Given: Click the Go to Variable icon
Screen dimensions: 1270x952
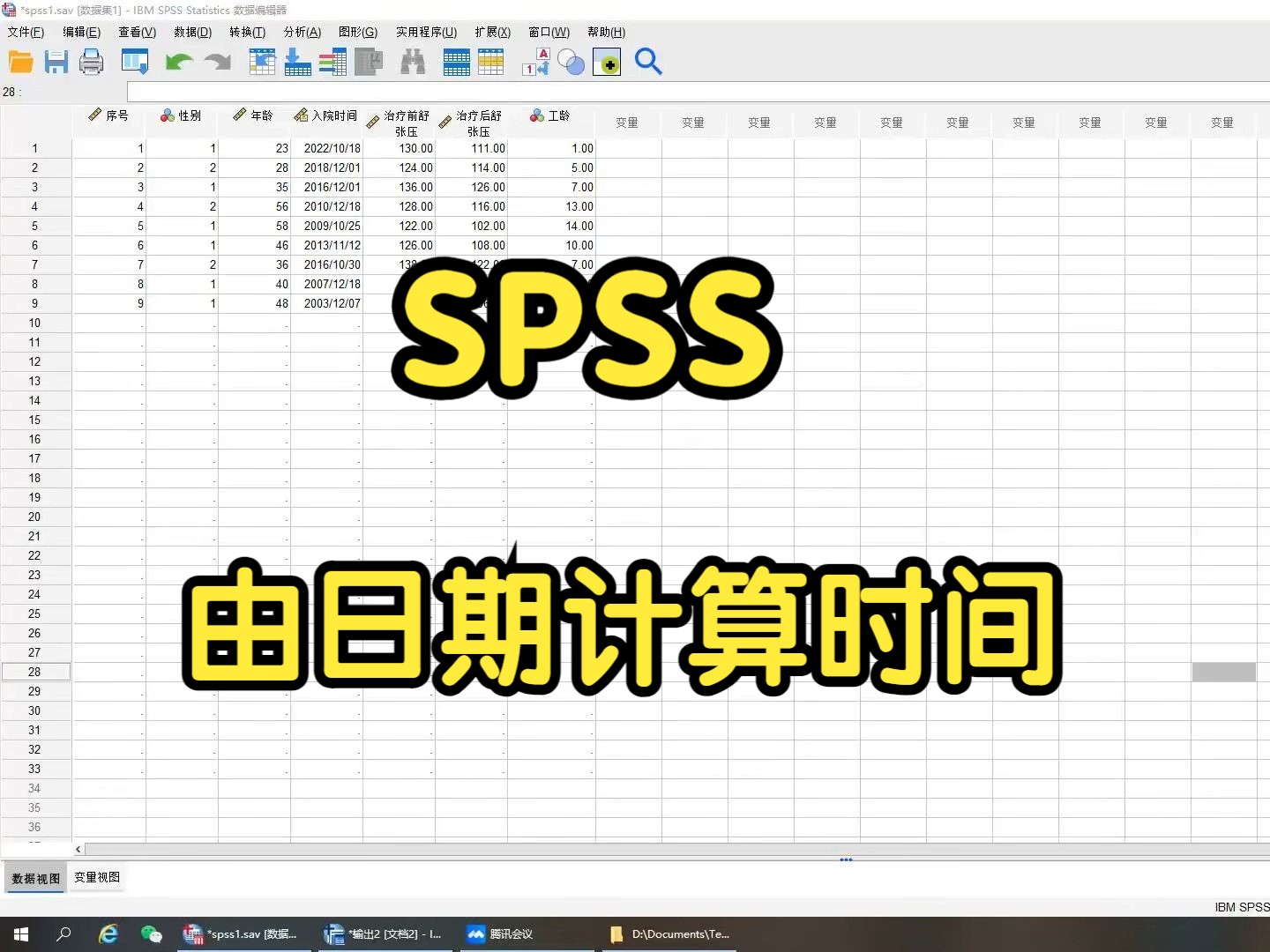Looking at the screenshot, I should point(297,62).
